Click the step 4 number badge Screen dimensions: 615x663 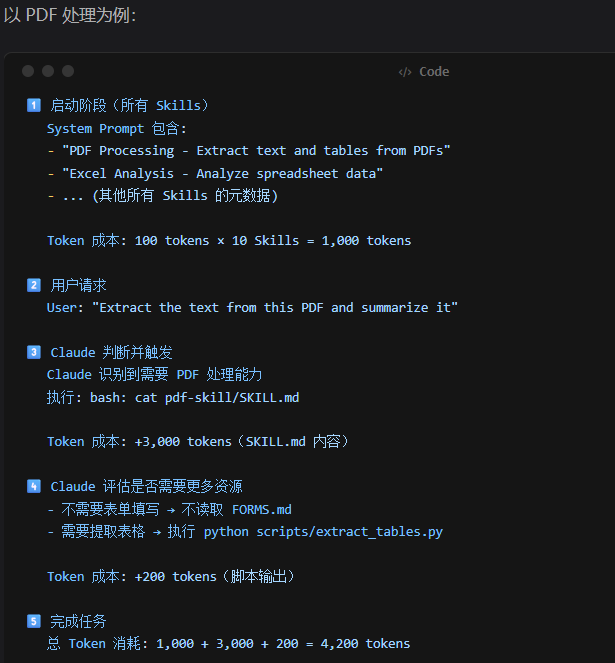tap(33, 487)
